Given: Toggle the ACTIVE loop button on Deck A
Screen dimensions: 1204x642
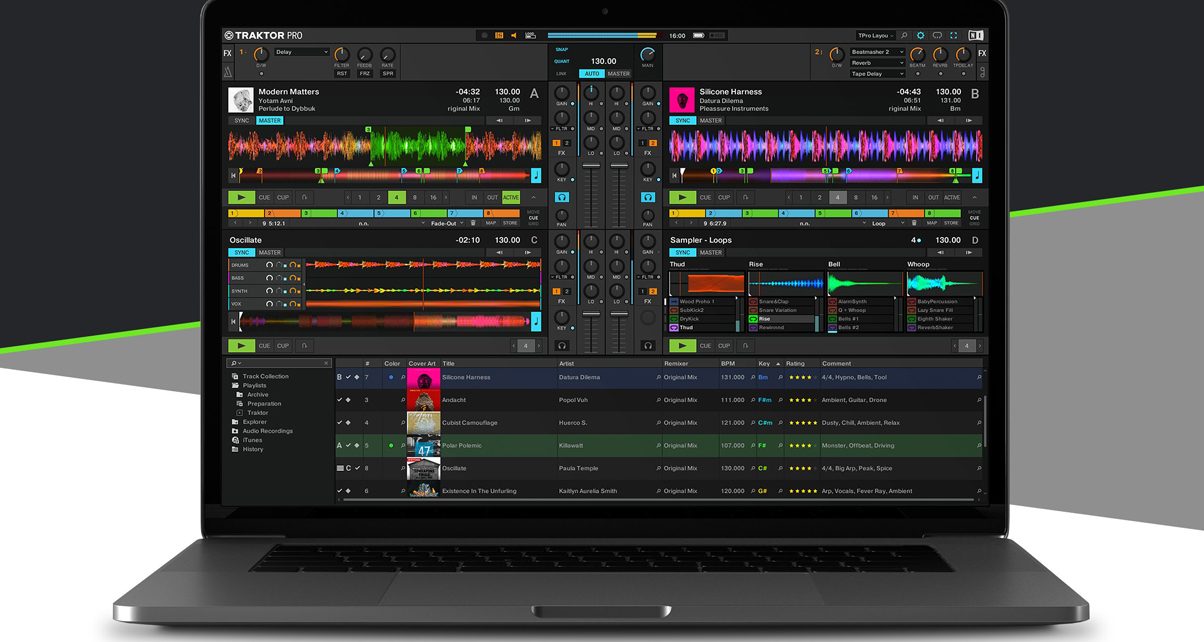Looking at the screenshot, I should click(511, 198).
